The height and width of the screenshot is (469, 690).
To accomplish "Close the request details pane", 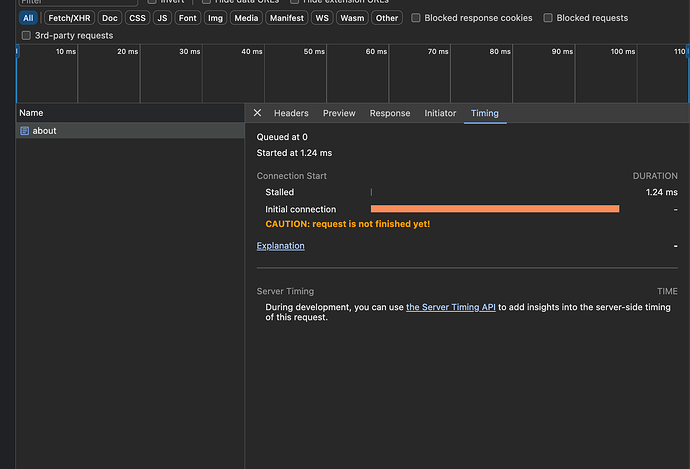I will (257, 113).
